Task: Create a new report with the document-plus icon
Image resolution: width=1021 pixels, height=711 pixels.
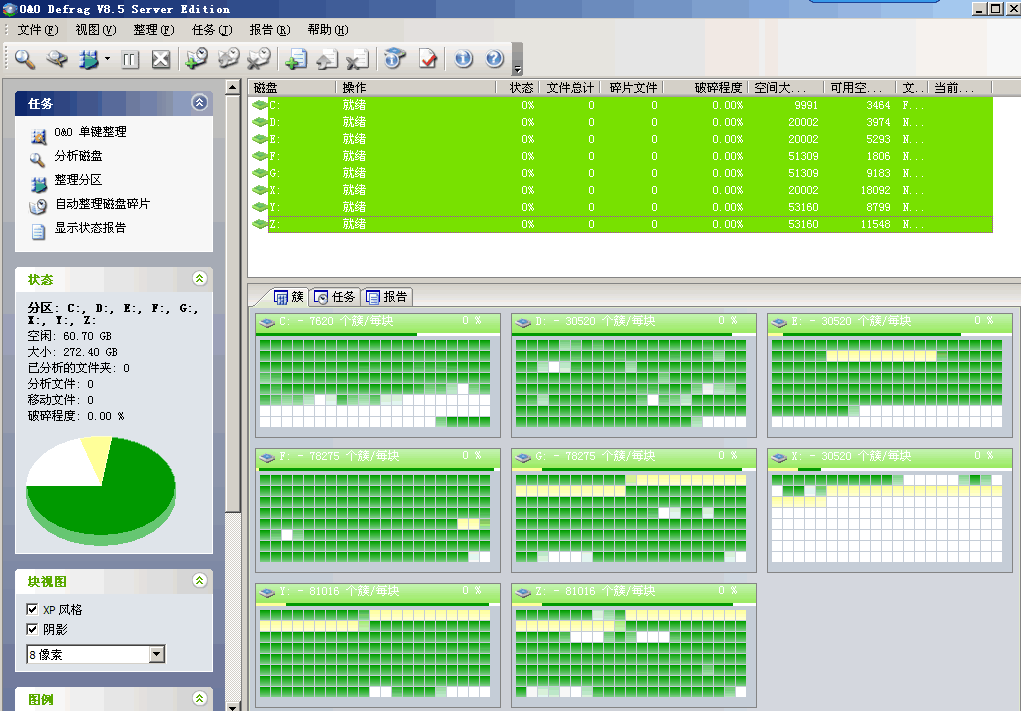Action: pyautogui.click(x=296, y=59)
